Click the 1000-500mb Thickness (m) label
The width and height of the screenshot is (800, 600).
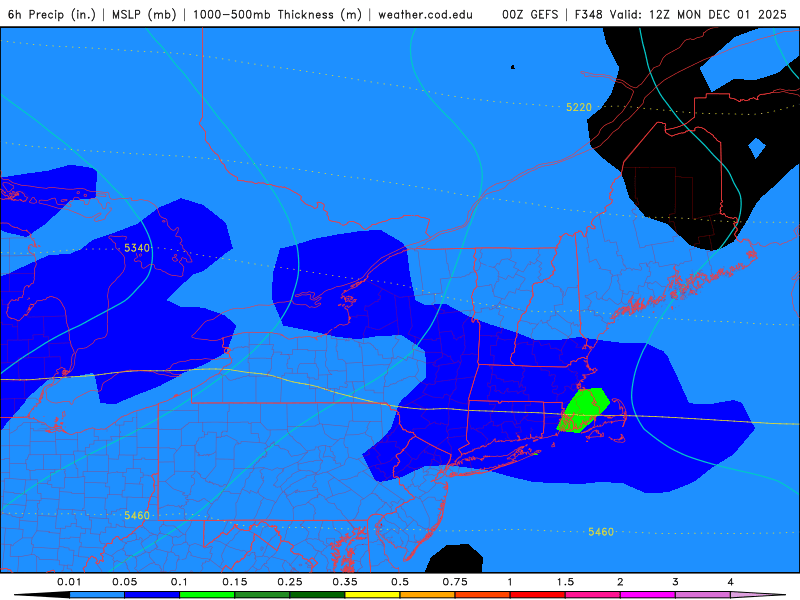[x=277, y=14]
